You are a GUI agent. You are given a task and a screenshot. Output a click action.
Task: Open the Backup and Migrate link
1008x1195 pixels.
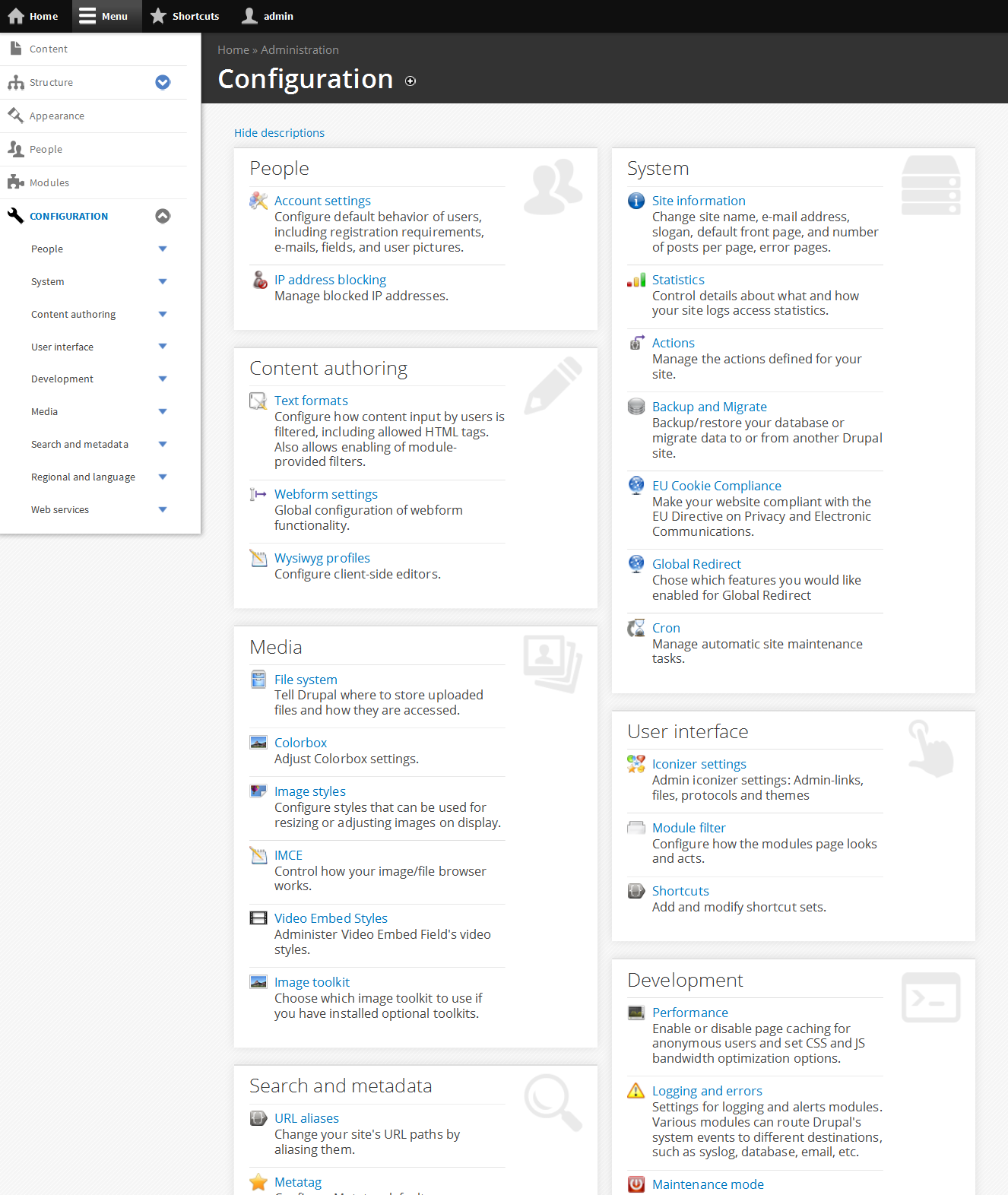[709, 407]
